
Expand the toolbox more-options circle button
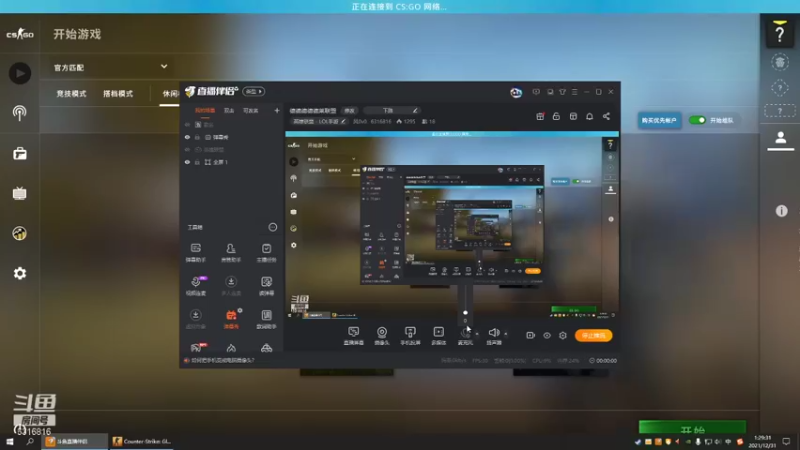coord(273,227)
